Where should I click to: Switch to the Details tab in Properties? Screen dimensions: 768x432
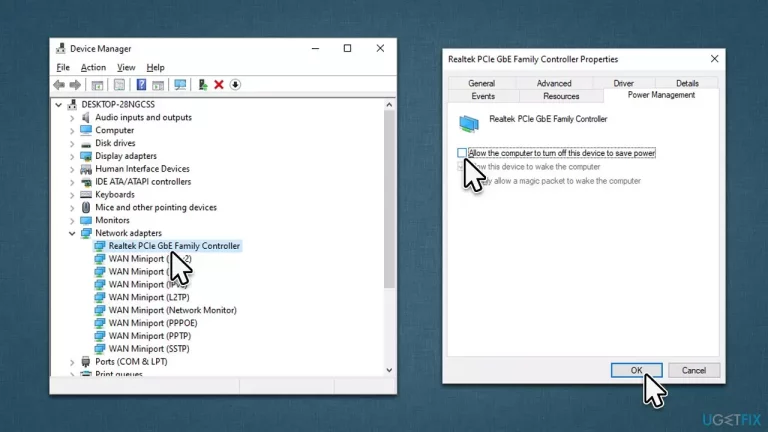click(687, 83)
